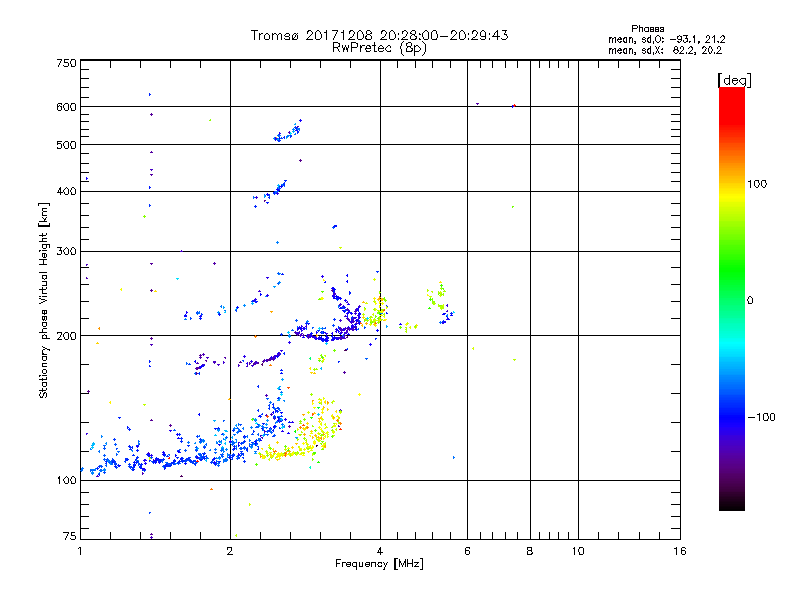Click the 'RwPretec (8p)' subtitle
This screenshot has height=600, width=800.
[379, 48]
